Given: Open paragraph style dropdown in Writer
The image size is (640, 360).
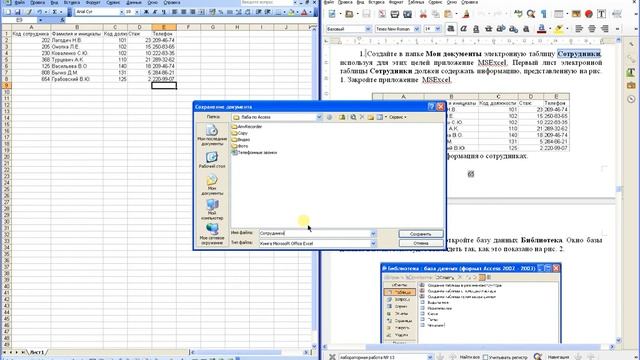Looking at the screenshot, I should [368, 29].
